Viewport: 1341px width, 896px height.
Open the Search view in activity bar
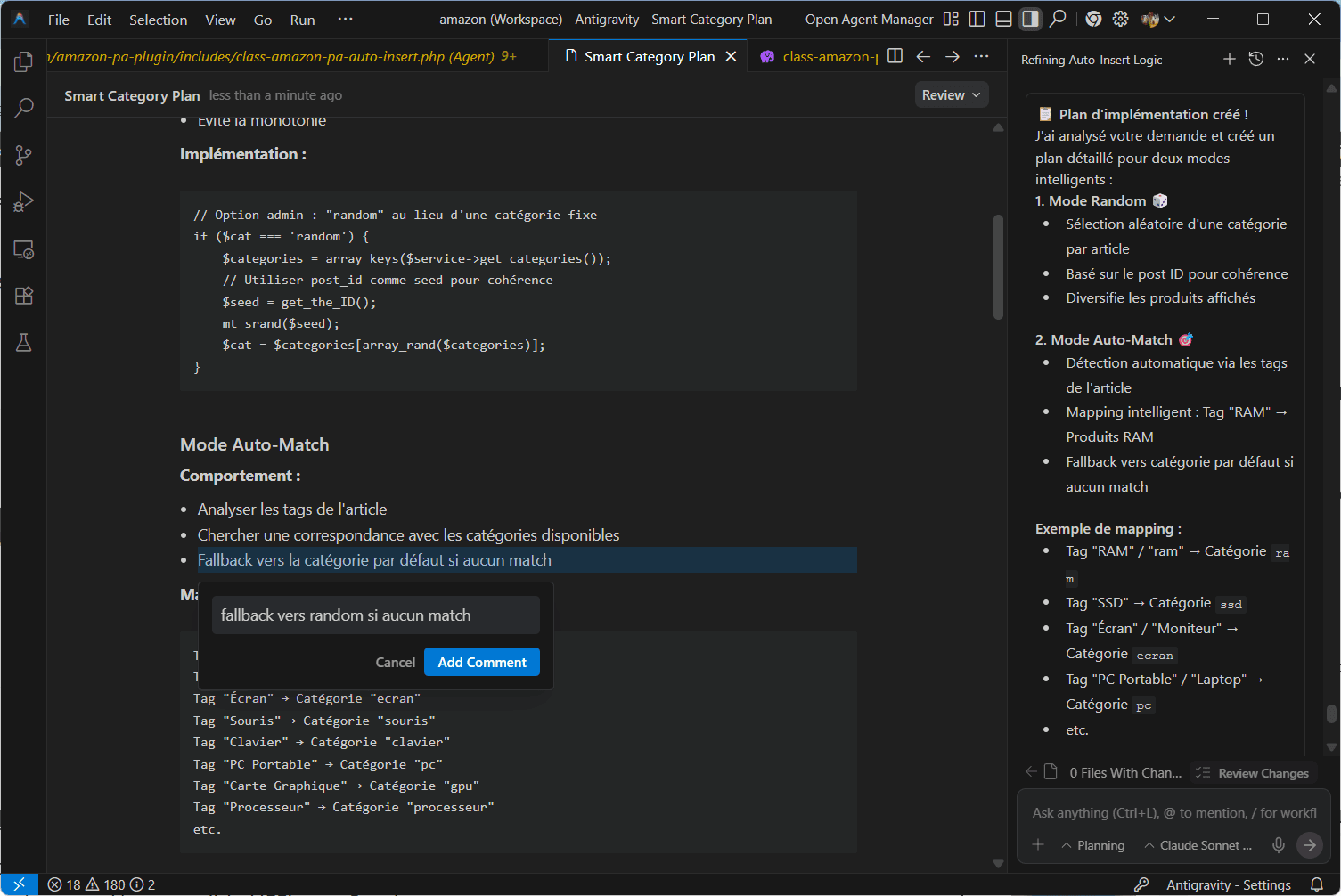(24, 108)
